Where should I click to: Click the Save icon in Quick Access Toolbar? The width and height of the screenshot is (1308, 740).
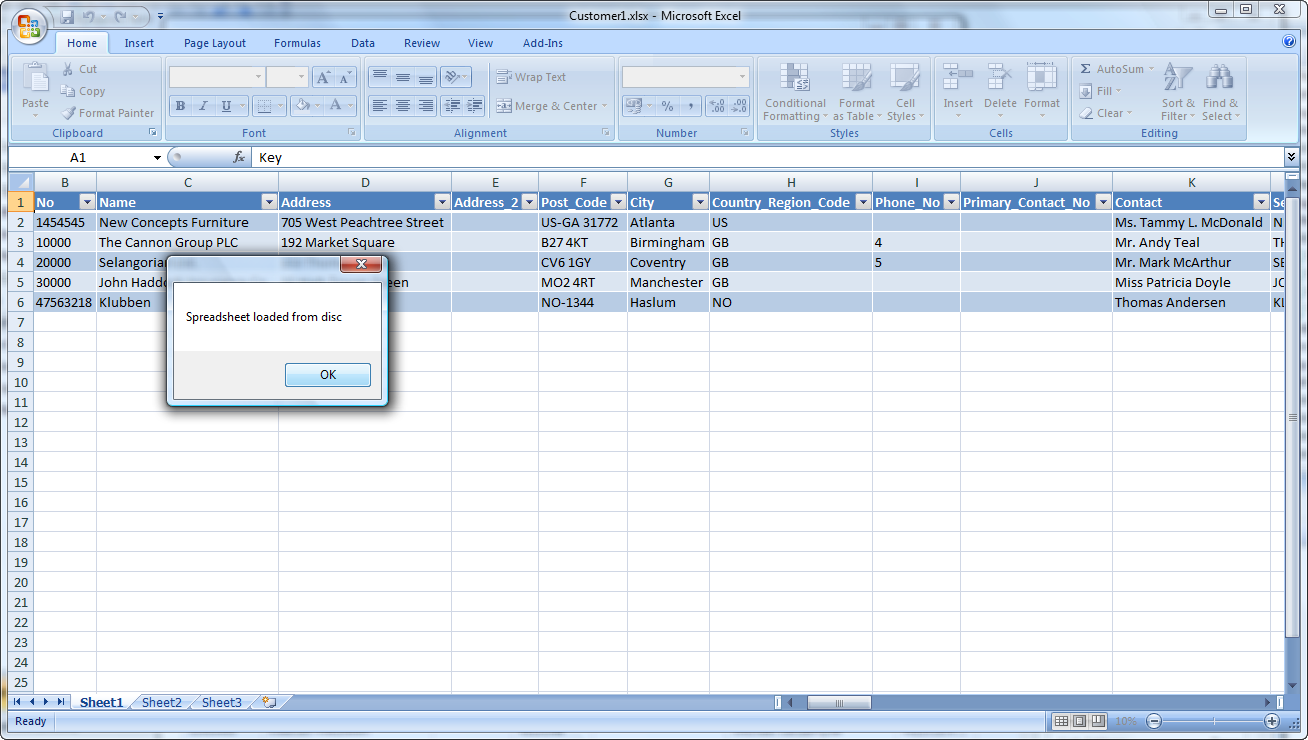pyautogui.click(x=67, y=17)
